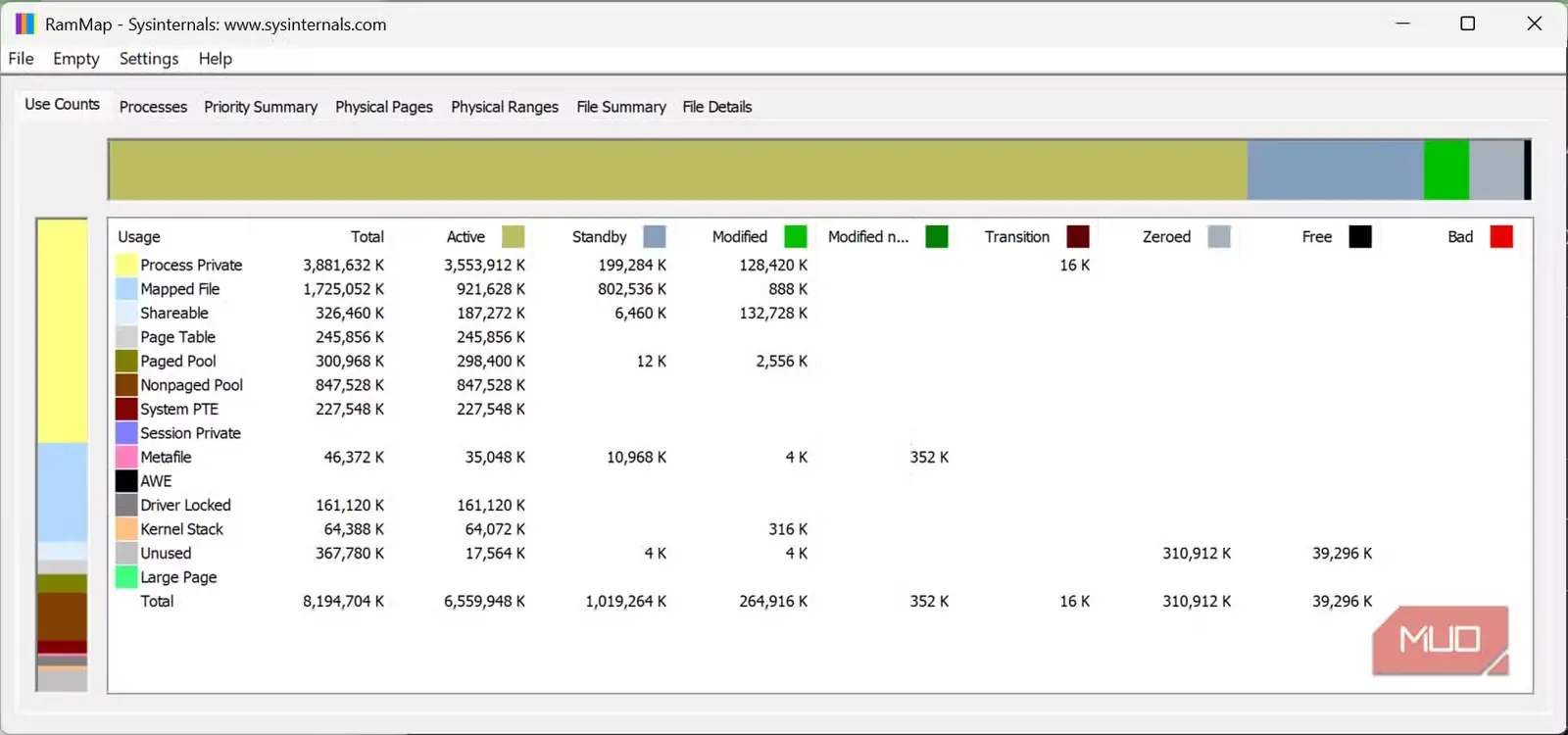Viewport: 1568px width, 735px height.
Task: Select the Use Counts tab
Action: click(62, 104)
